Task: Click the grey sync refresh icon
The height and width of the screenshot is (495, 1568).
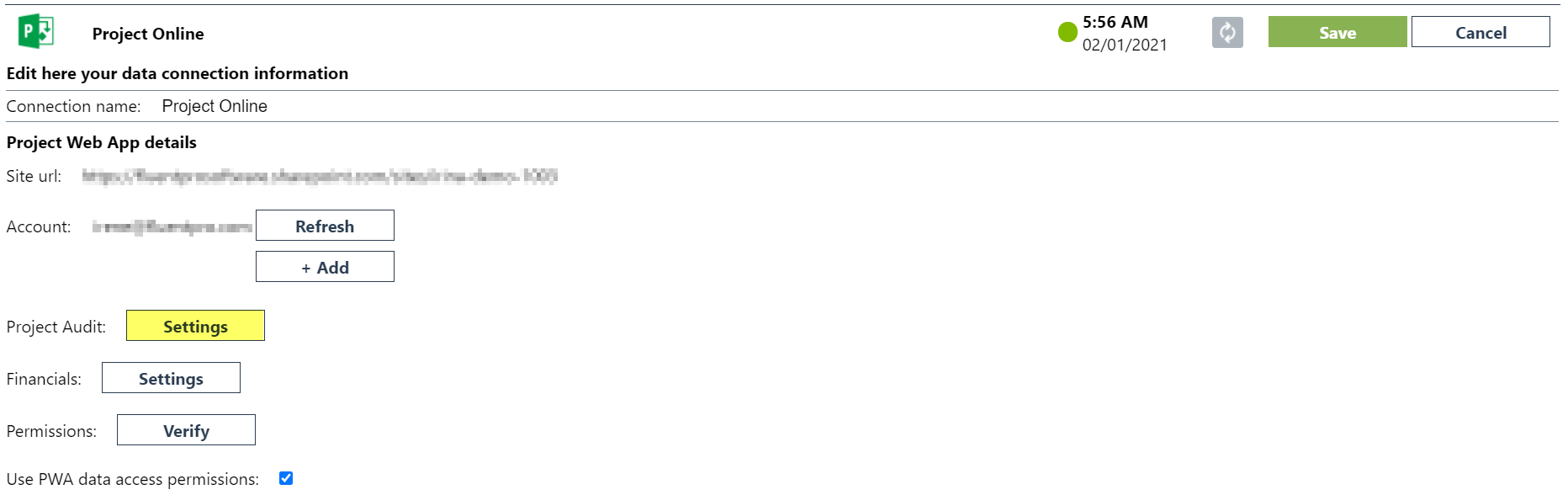Action: (1227, 33)
